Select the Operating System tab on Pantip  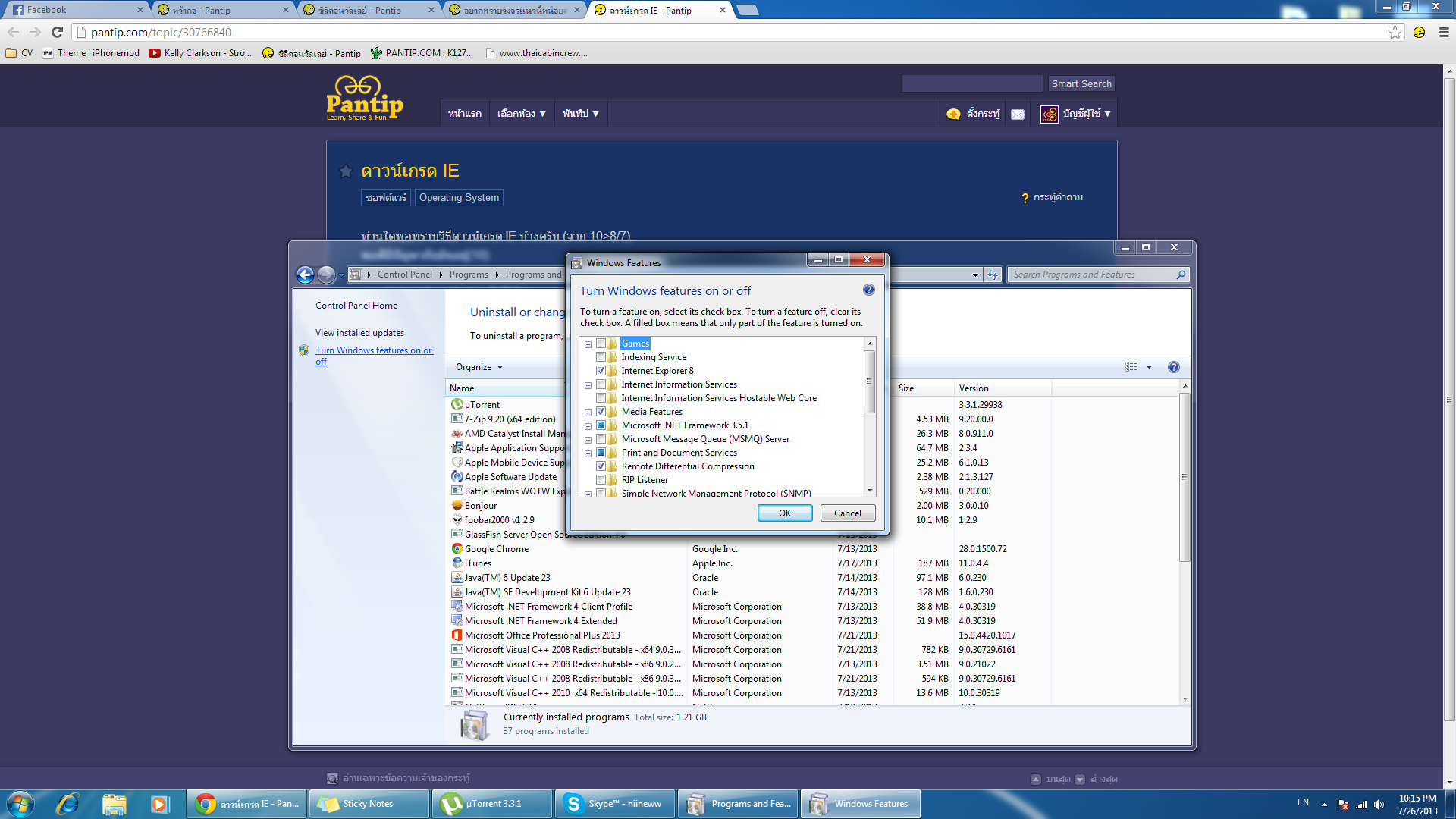coord(458,197)
